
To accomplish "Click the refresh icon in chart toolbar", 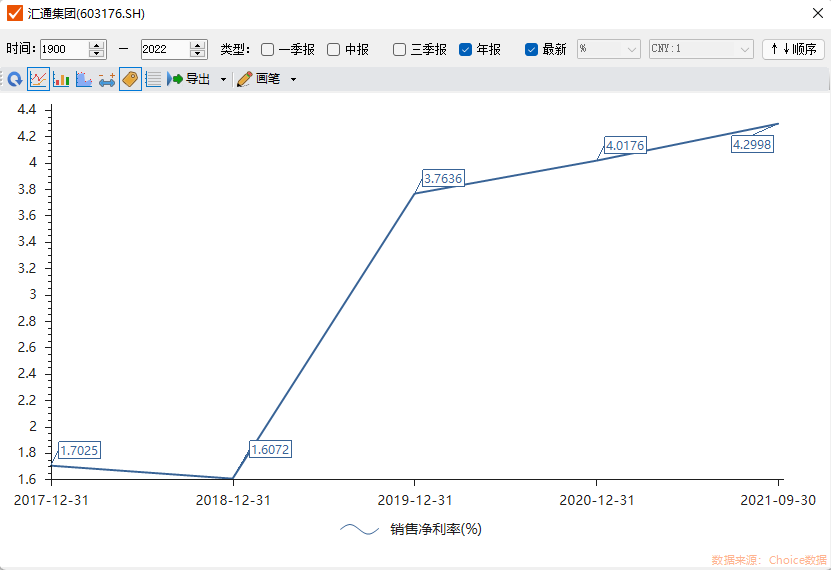I will click(15, 79).
